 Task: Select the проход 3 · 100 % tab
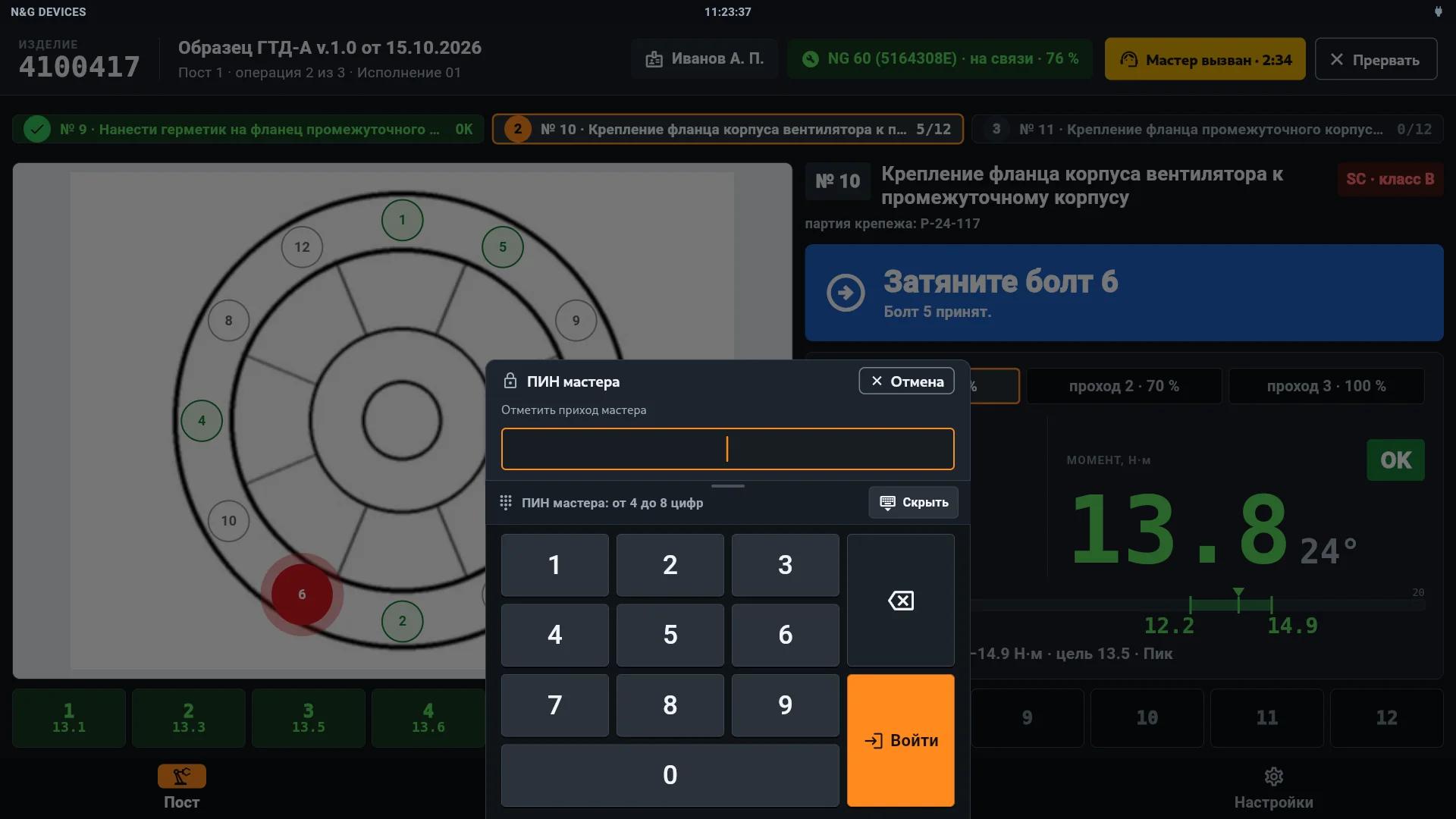(1326, 386)
